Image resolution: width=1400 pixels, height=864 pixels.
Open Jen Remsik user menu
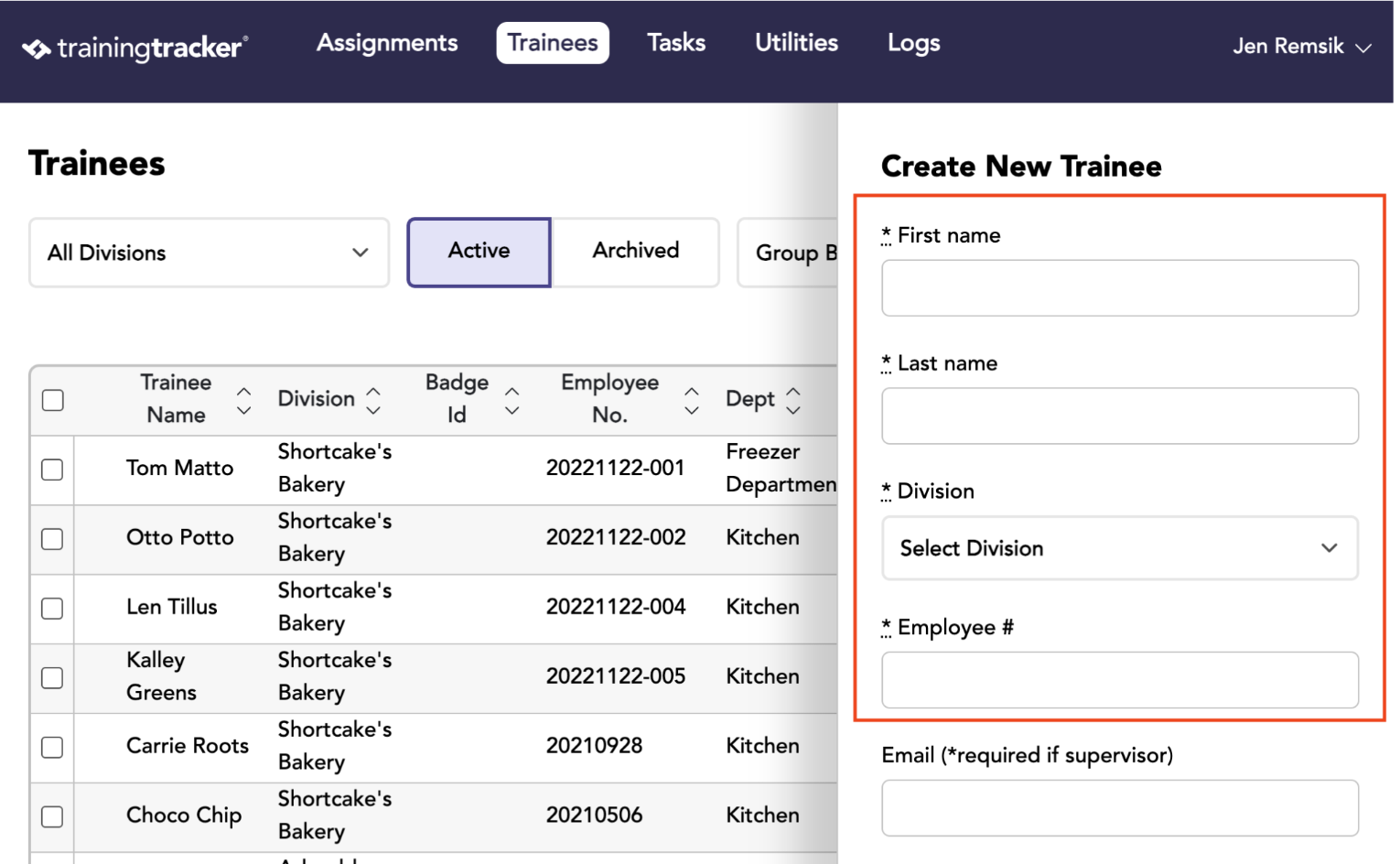coord(1301,47)
